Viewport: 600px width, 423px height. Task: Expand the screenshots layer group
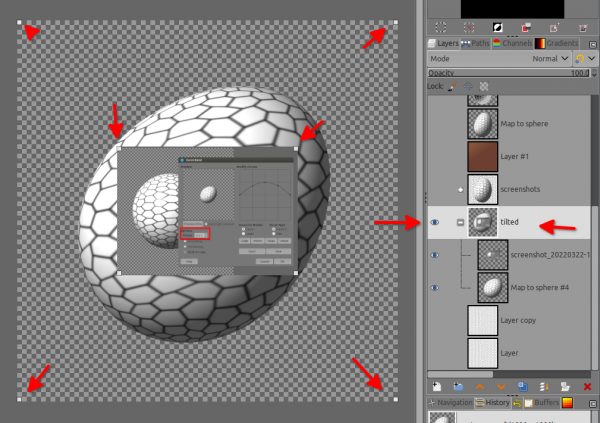coord(460,189)
